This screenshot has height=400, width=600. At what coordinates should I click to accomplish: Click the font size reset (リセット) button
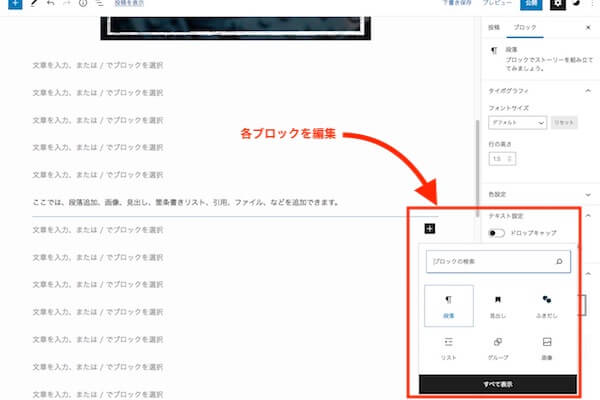[x=564, y=122]
